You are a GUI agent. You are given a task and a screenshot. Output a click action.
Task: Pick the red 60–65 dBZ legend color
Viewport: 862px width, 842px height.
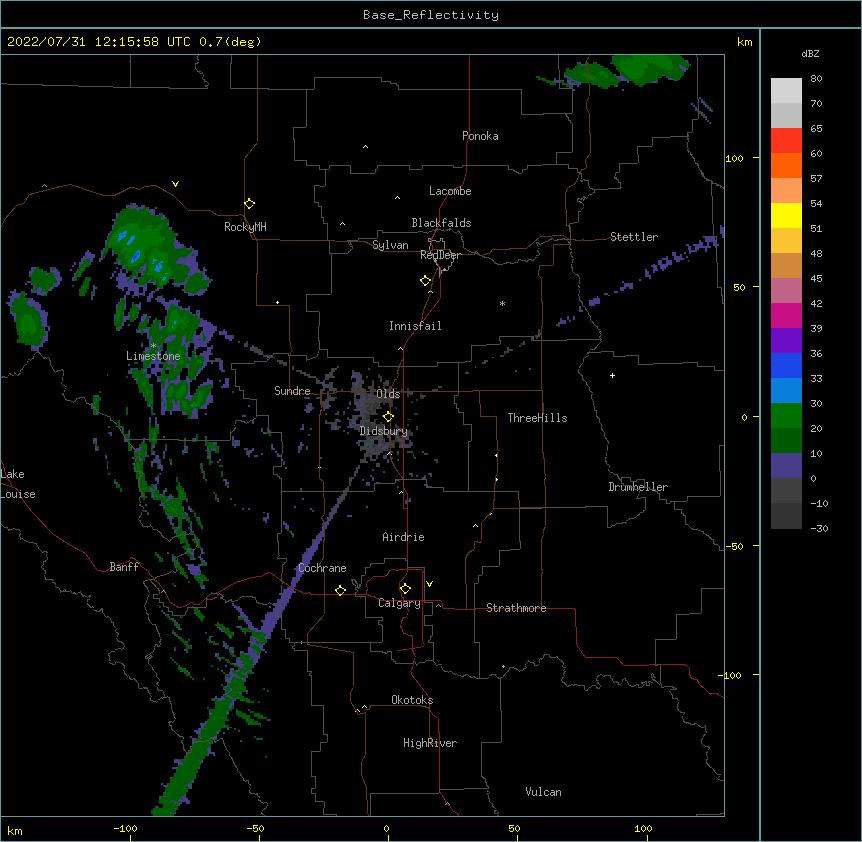(786, 140)
